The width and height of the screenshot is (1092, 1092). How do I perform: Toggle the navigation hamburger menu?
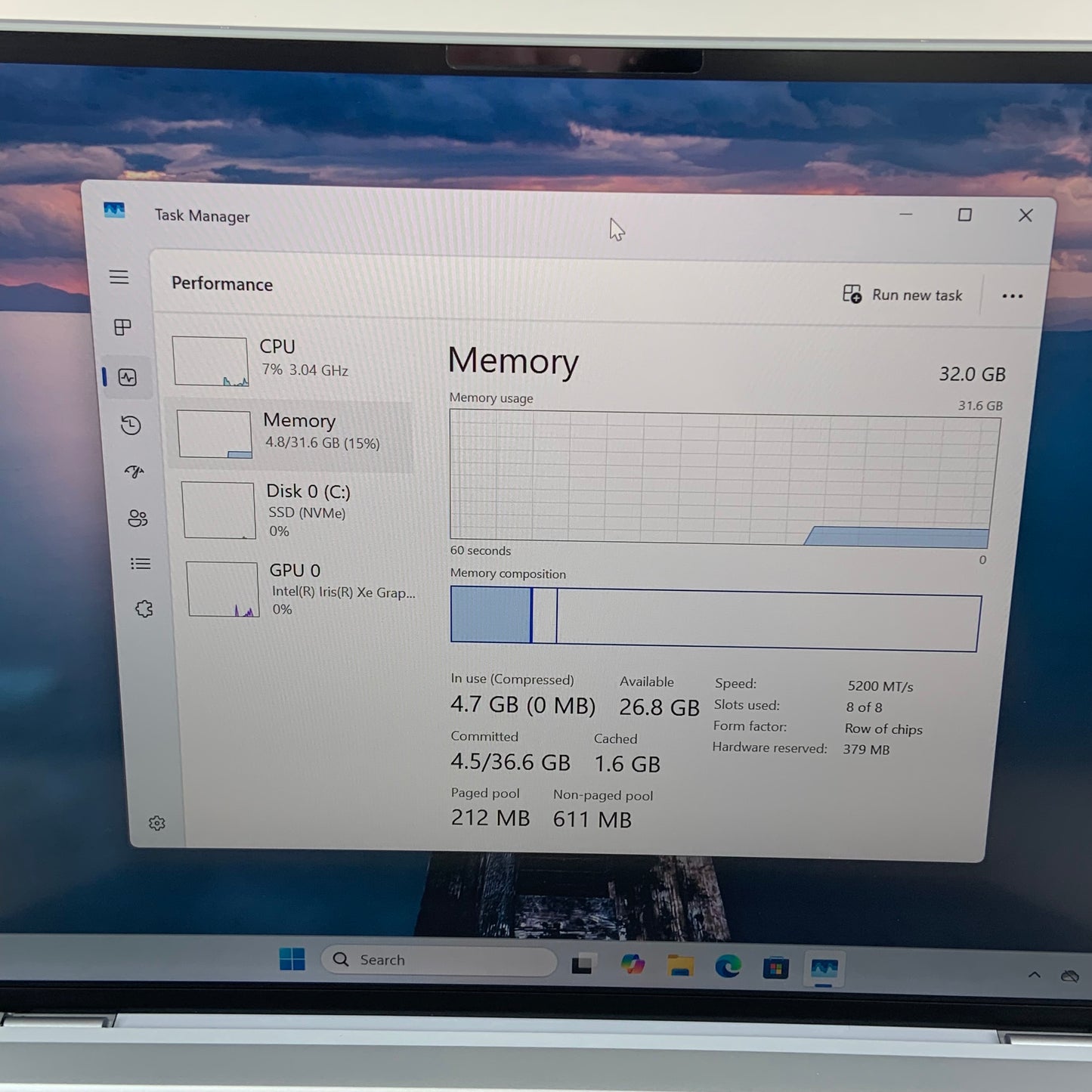pyautogui.click(x=119, y=277)
